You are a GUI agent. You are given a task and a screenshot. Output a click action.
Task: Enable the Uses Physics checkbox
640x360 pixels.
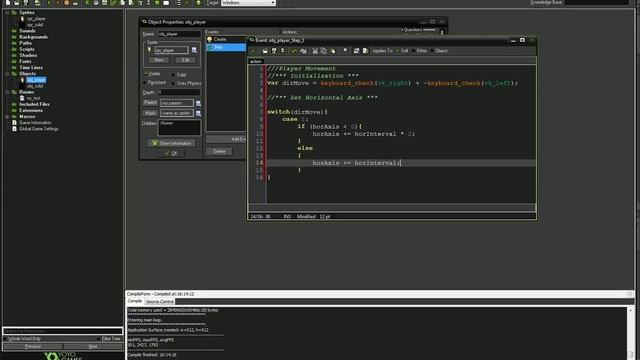click(173, 83)
